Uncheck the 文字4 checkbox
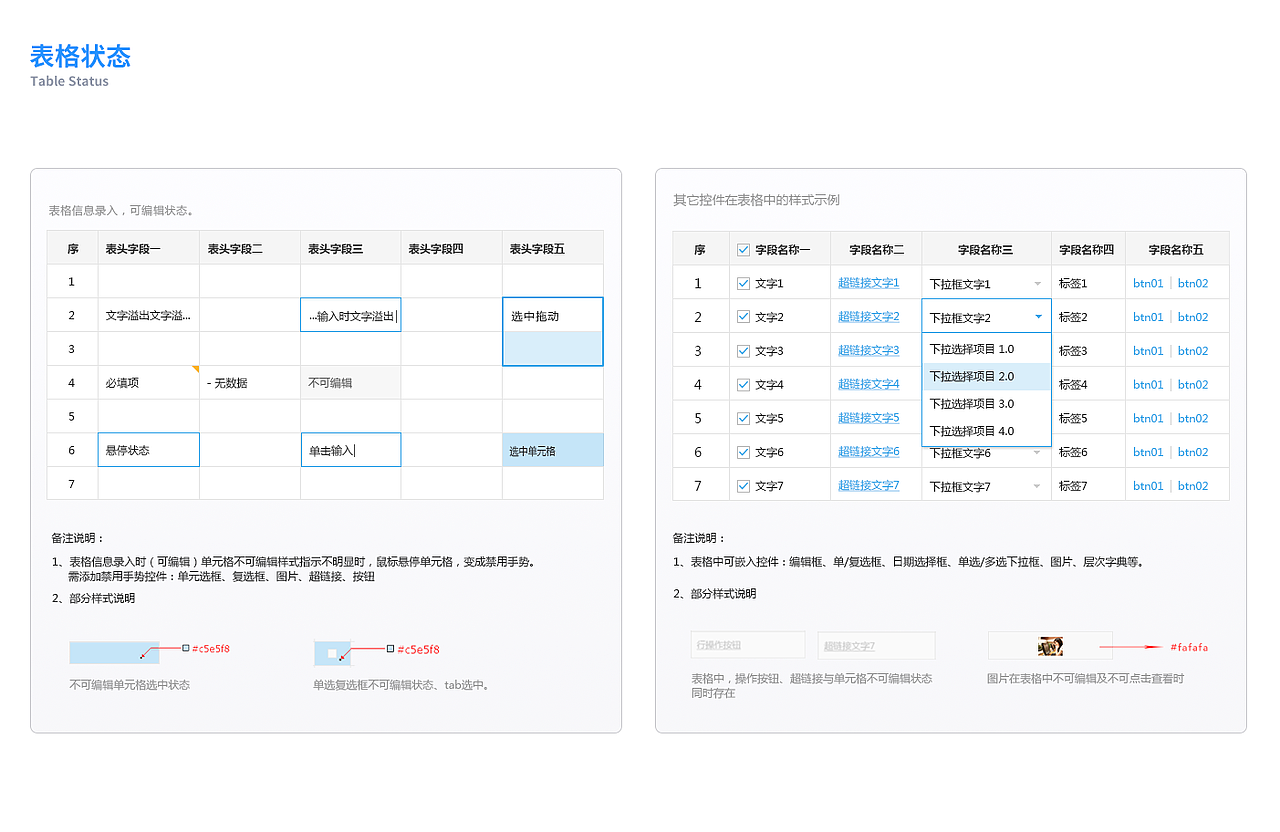 coord(743,384)
